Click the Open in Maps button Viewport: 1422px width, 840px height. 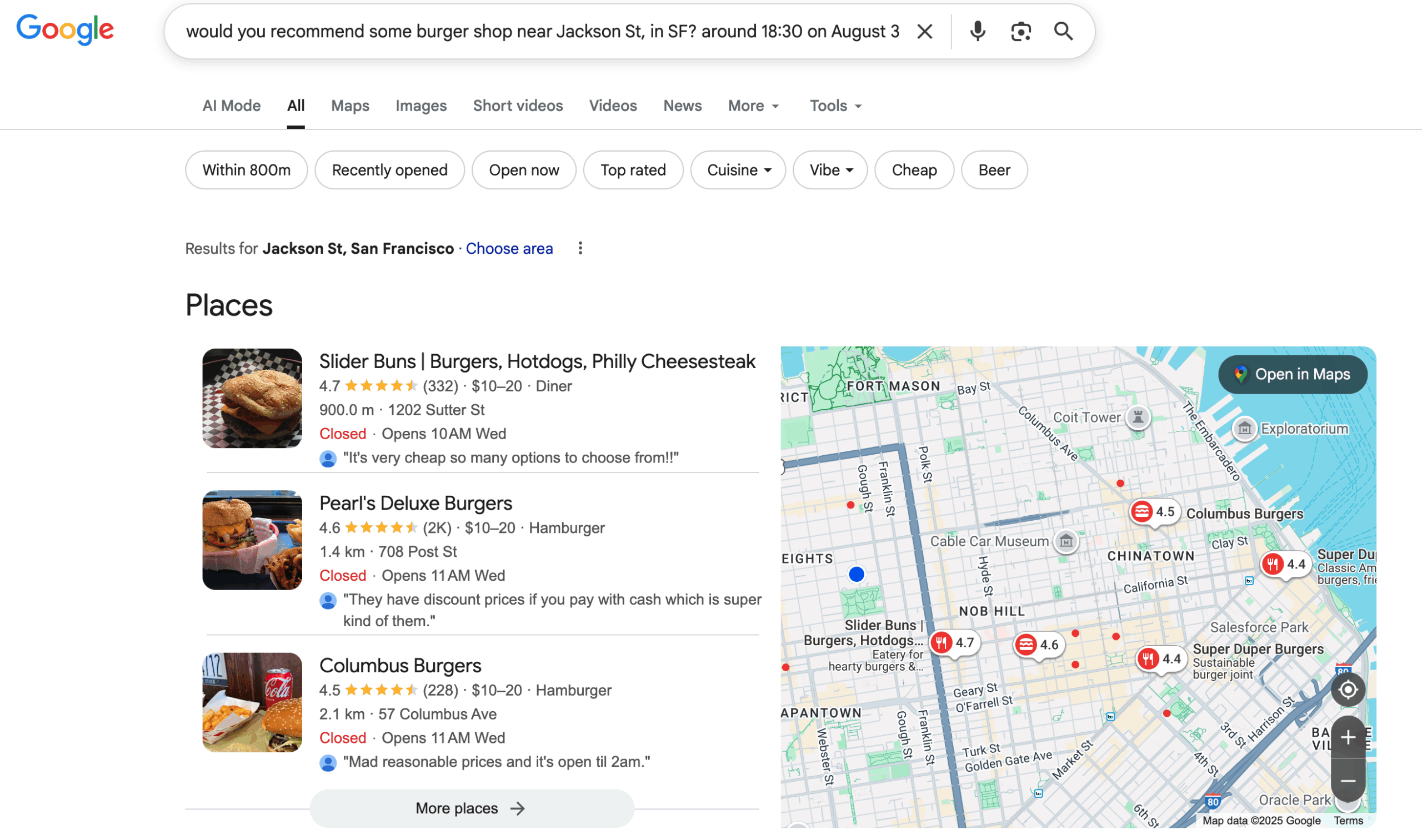pyautogui.click(x=1293, y=374)
